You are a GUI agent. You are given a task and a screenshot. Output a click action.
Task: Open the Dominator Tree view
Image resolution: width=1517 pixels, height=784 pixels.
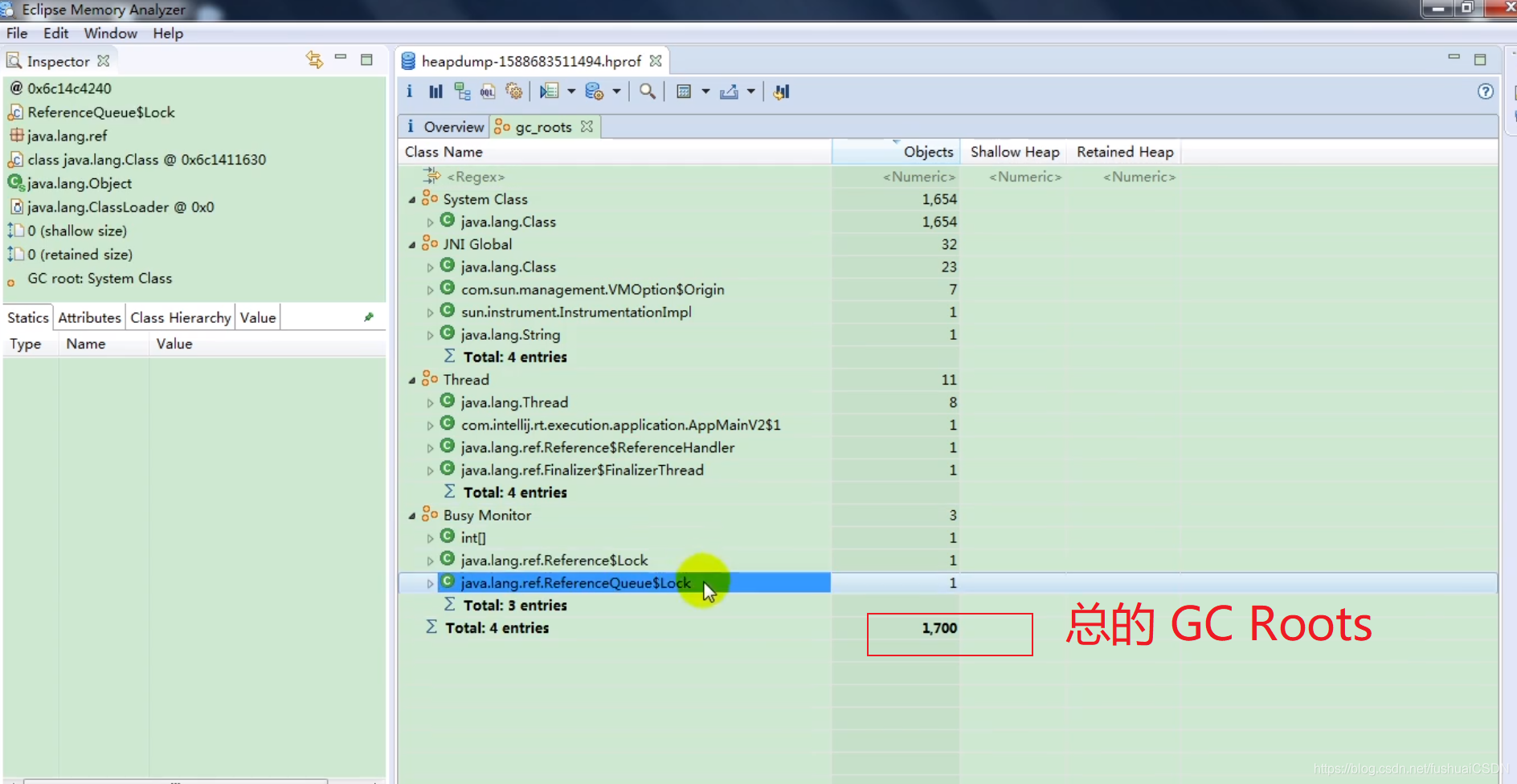pyautogui.click(x=462, y=92)
